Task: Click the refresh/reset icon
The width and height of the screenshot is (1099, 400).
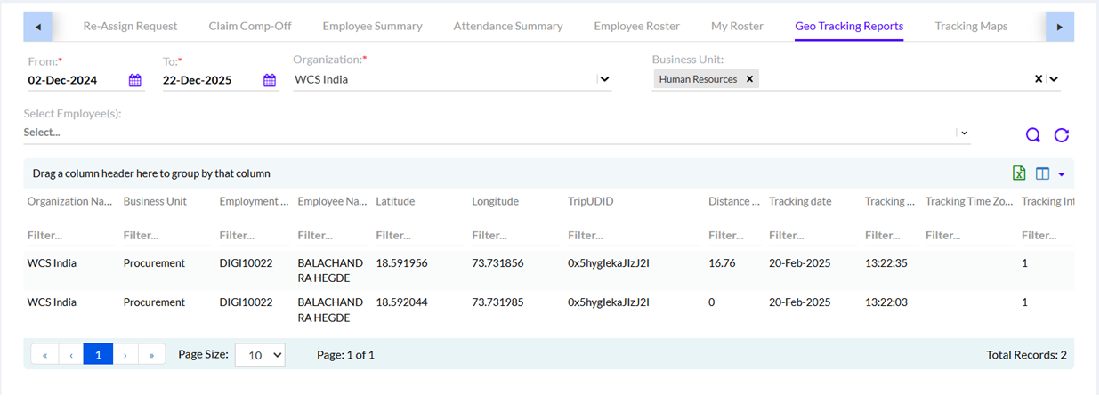Action: (1062, 135)
